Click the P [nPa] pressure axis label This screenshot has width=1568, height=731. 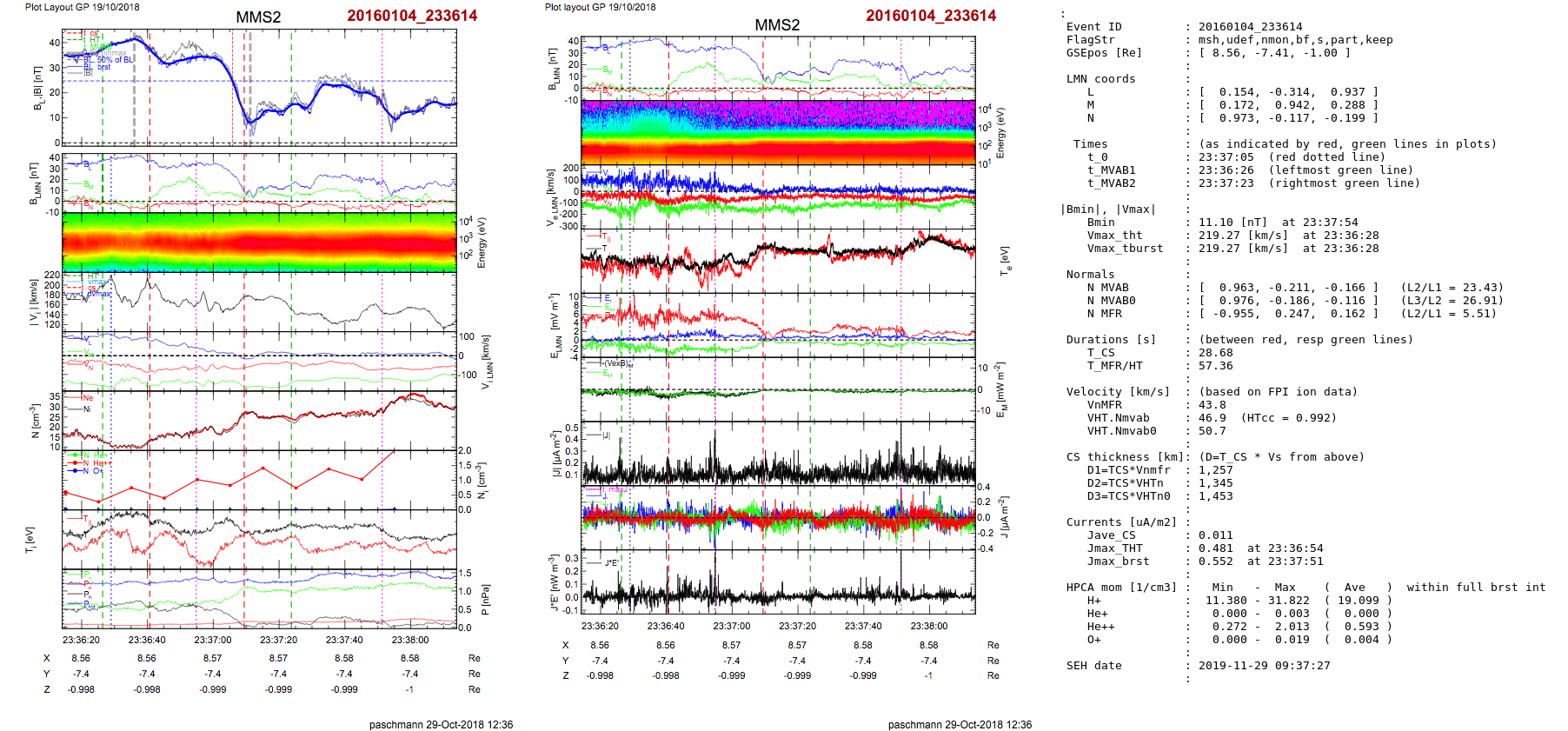(484, 600)
